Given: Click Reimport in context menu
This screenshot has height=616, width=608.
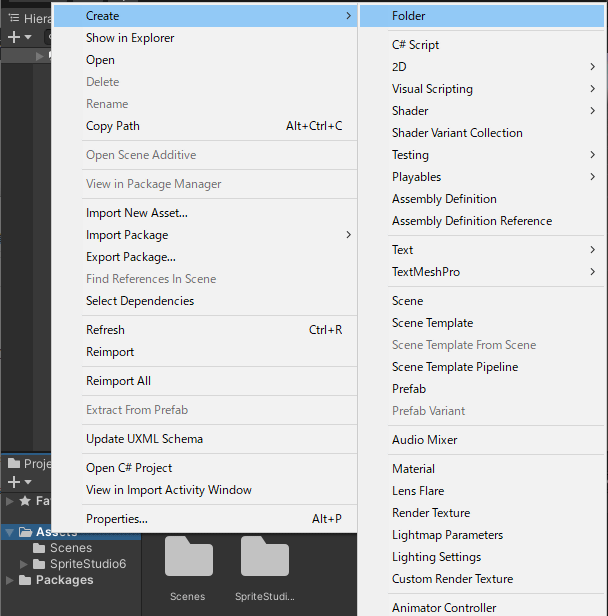Looking at the screenshot, I should 205,352.
